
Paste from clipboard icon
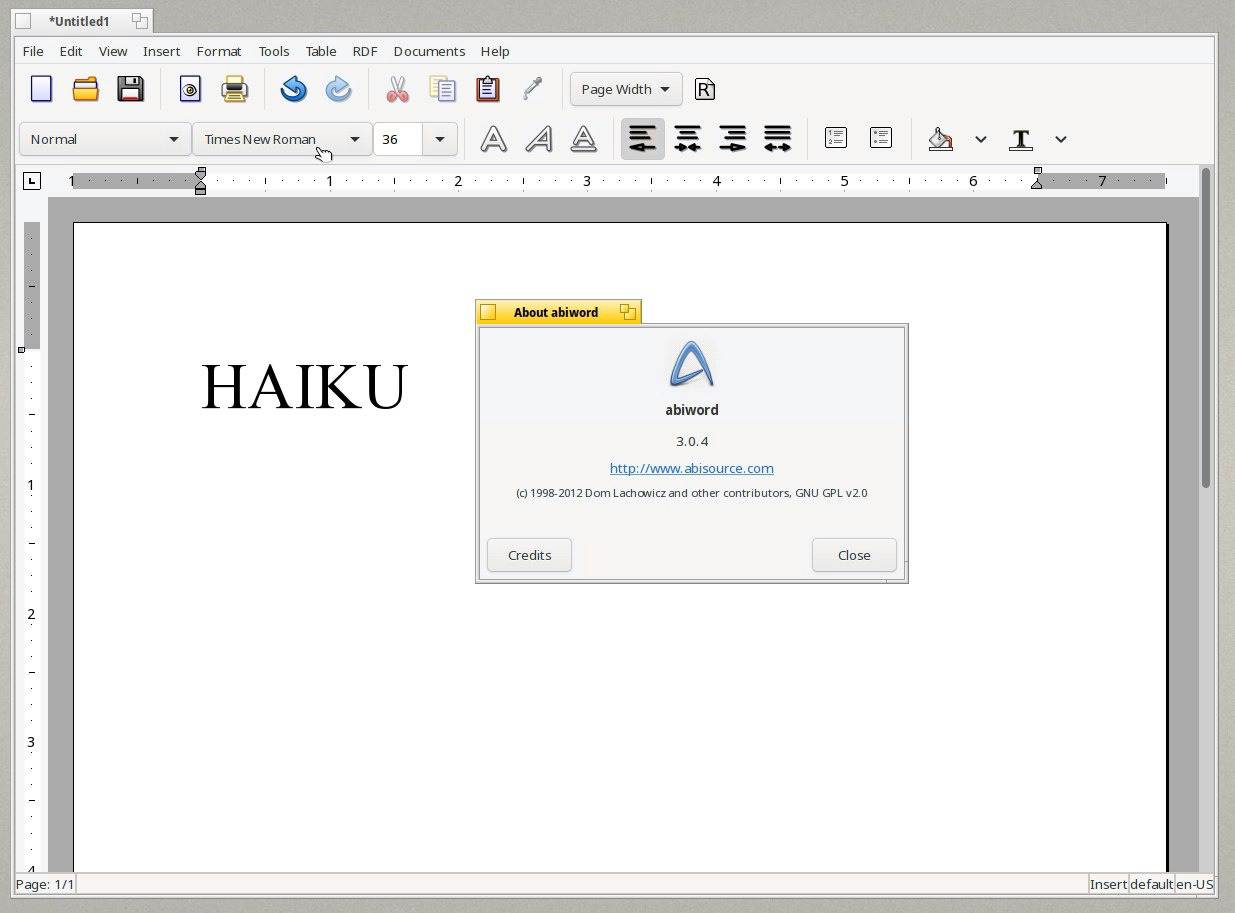coord(488,89)
